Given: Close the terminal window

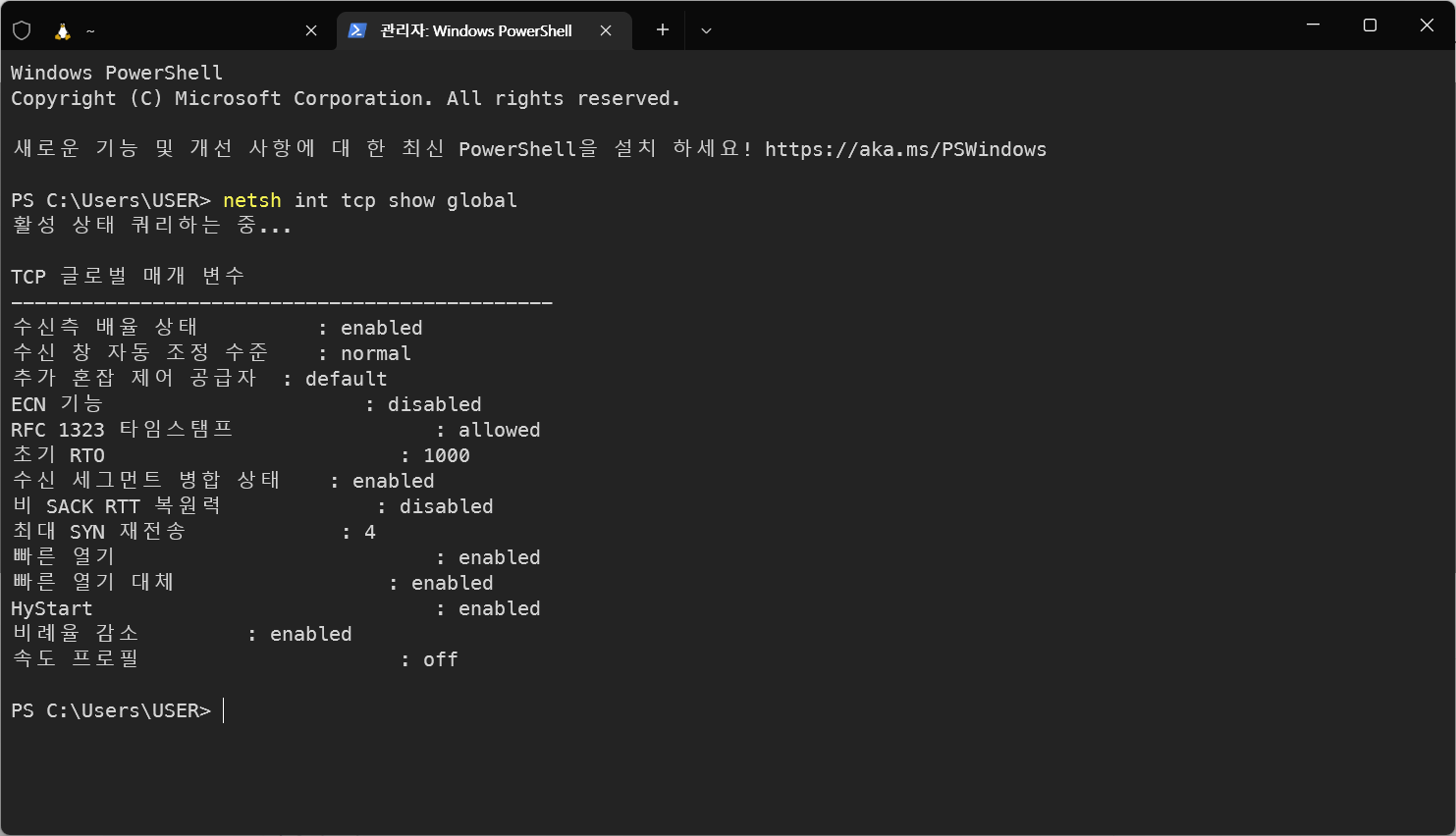Looking at the screenshot, I should click(x=1427, y=26).
